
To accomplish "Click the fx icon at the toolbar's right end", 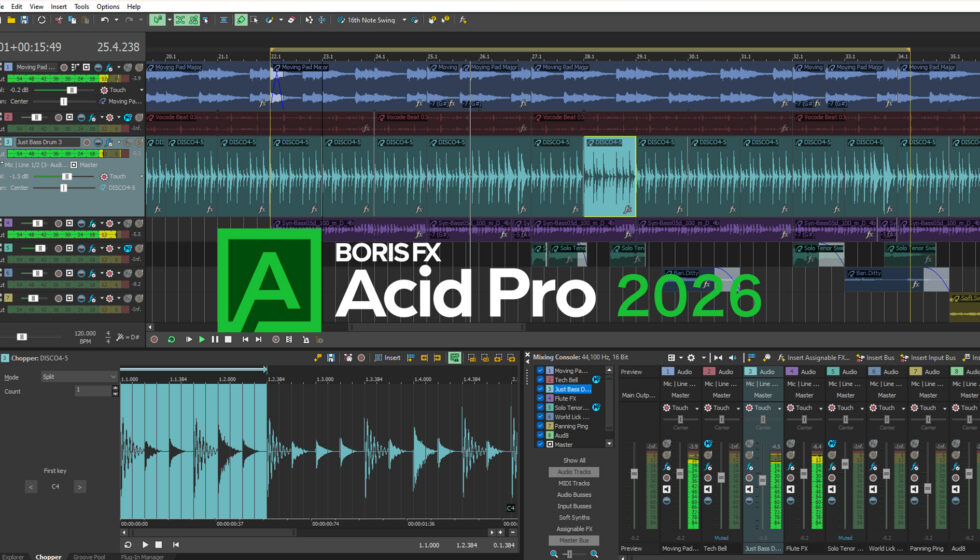I will (463, 20).
